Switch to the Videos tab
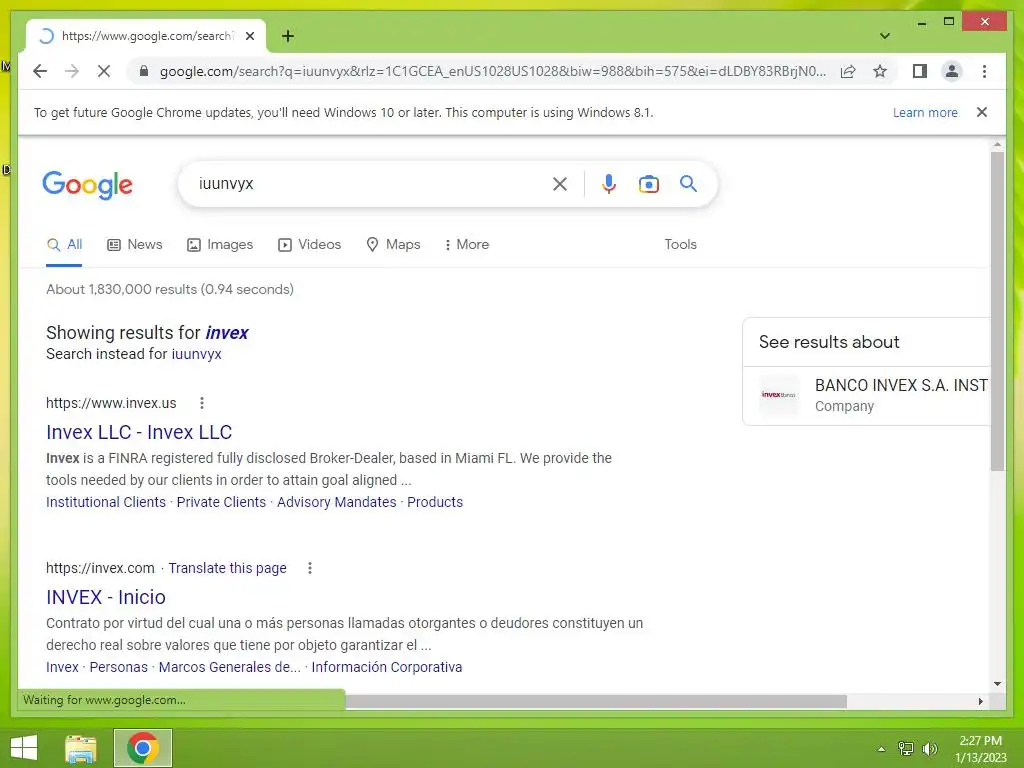Screen dimensions: 1024x768 point(310,245)
